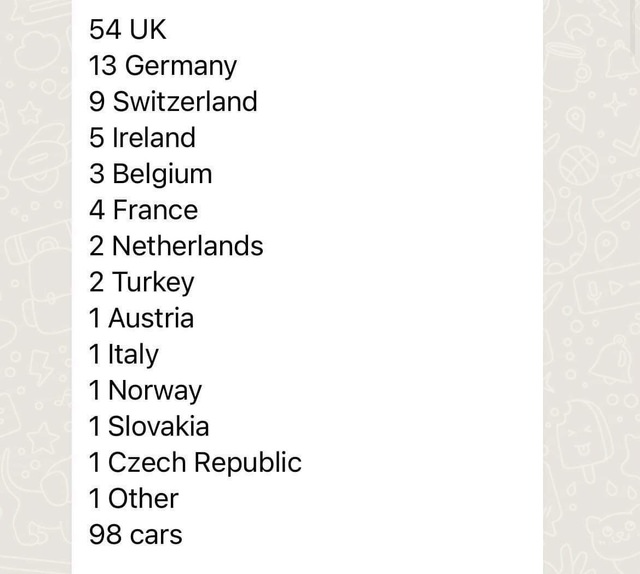Click the word 'cars' at the bottom

click(x=156, y=536)
